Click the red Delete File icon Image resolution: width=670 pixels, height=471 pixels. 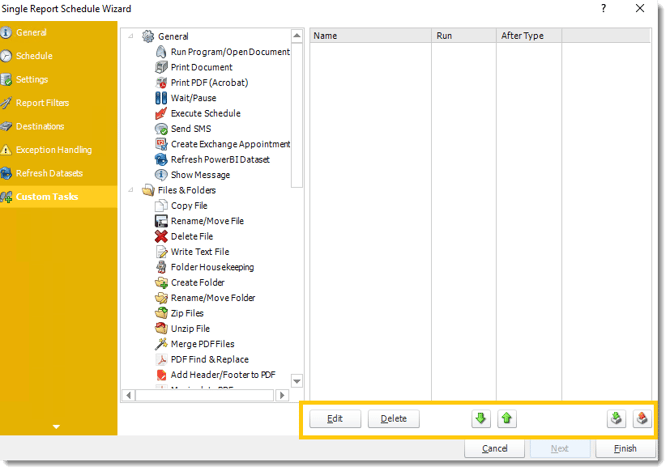[161, 237]
